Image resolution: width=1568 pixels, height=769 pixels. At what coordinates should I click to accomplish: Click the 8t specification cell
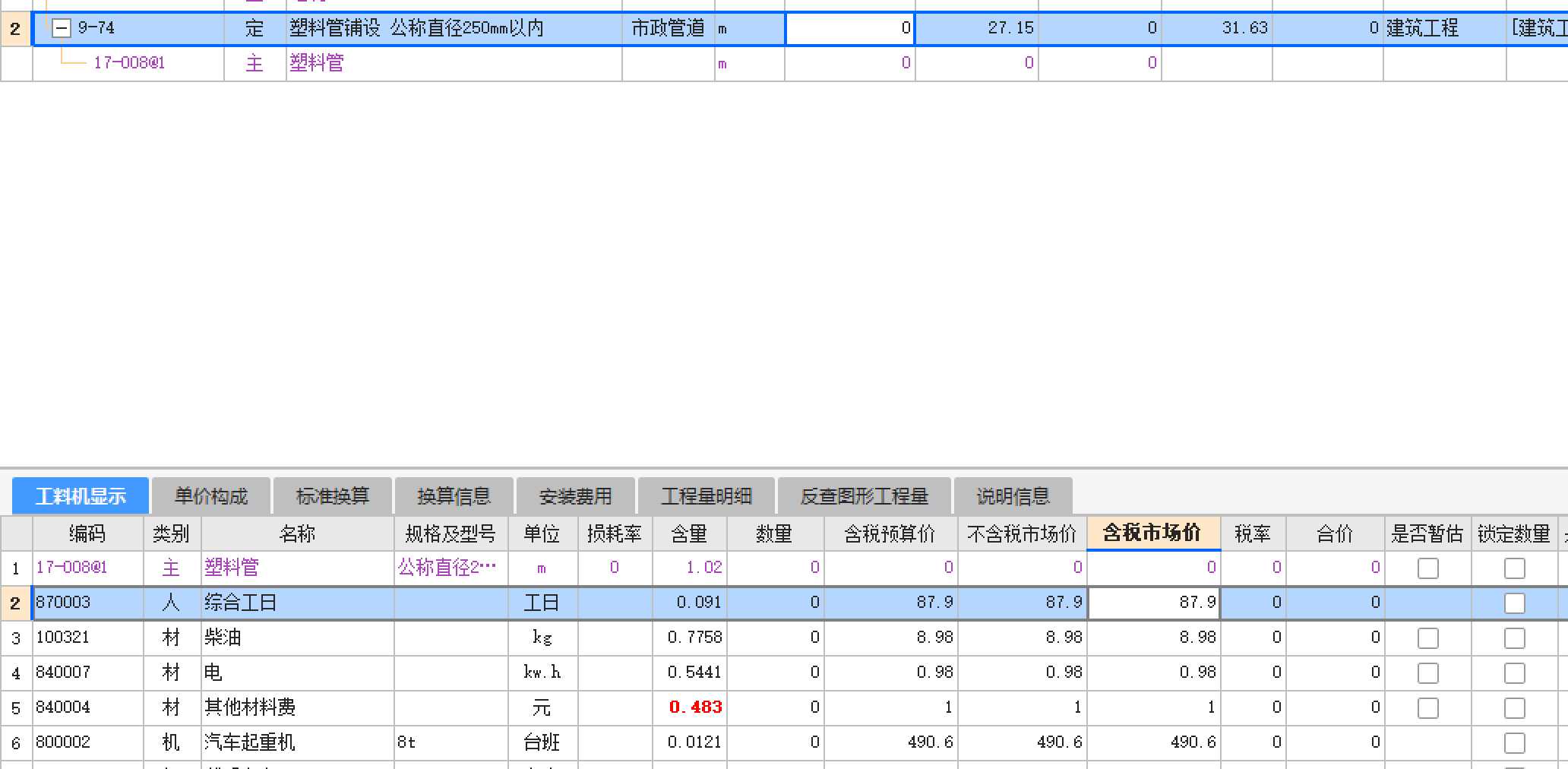coord(451,743)
